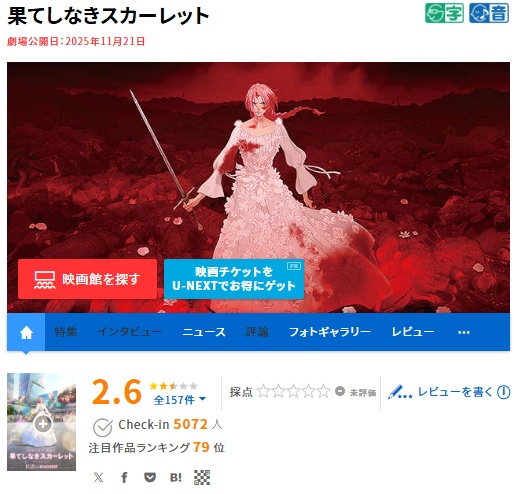Switch to the ニュース tab

(204, 332)
